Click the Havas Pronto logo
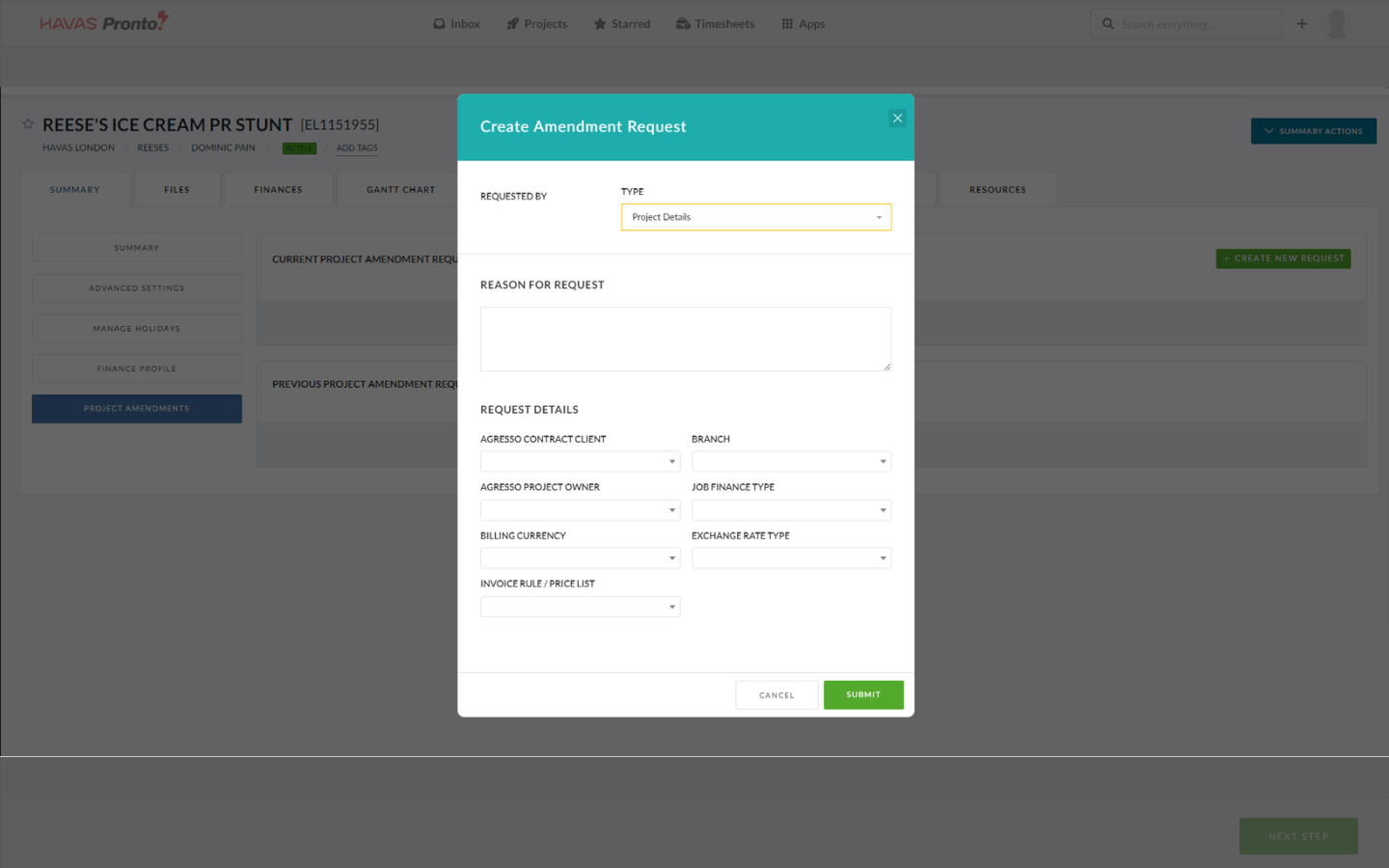The image size is (1389, 868). (104, 22)
